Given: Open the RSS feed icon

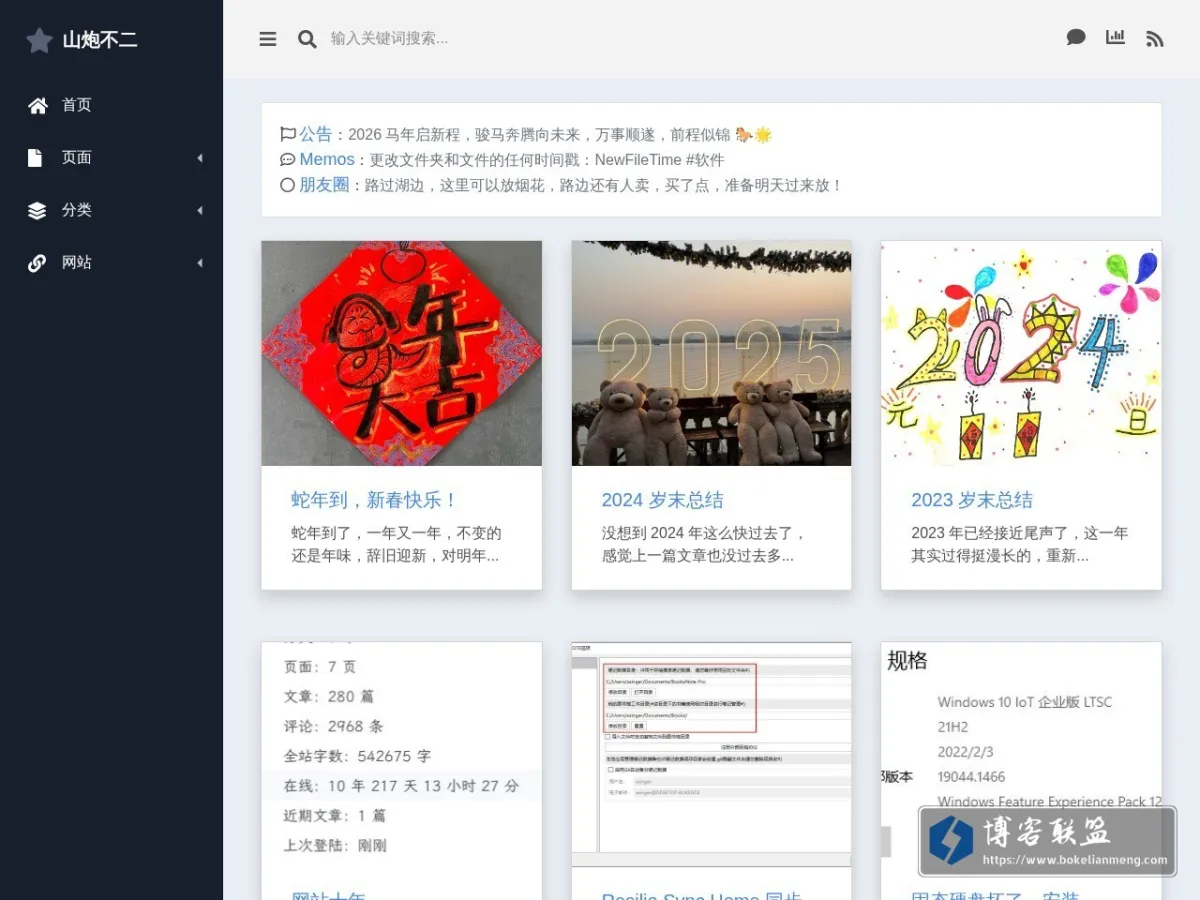Looking at the screenshot, I should pos(1155,39).
